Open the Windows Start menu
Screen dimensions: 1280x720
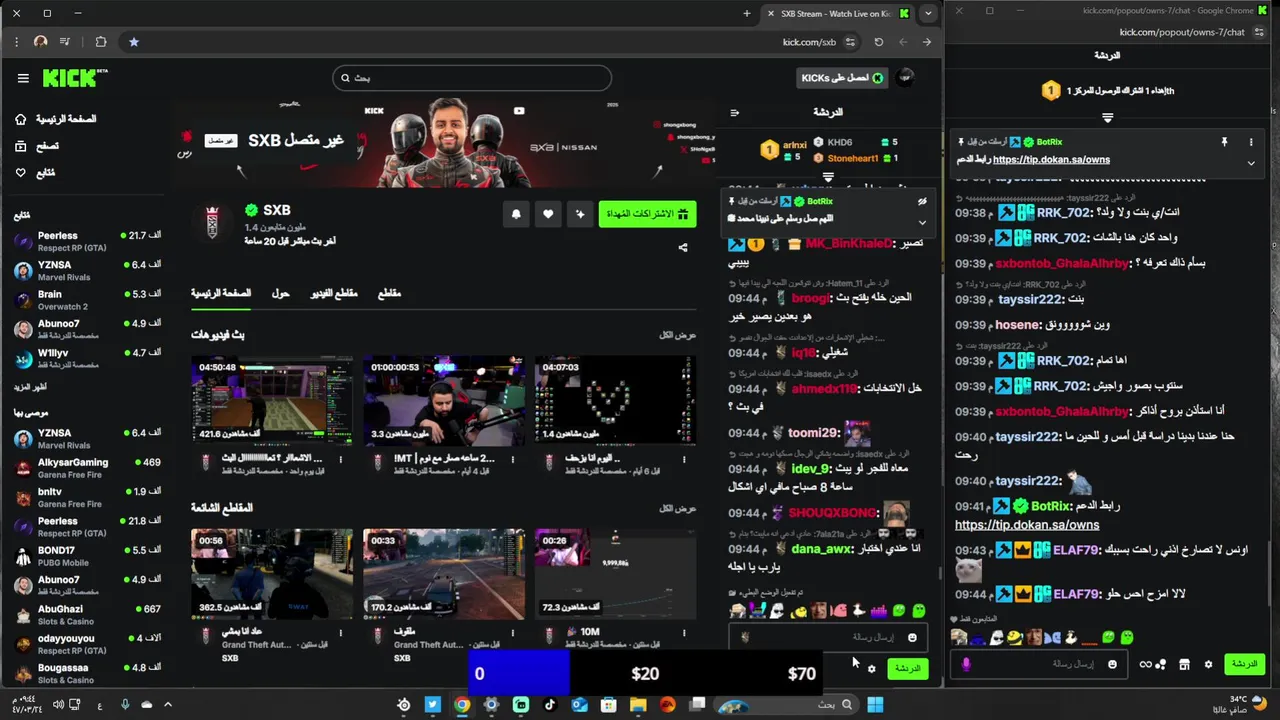coord(875,705)
